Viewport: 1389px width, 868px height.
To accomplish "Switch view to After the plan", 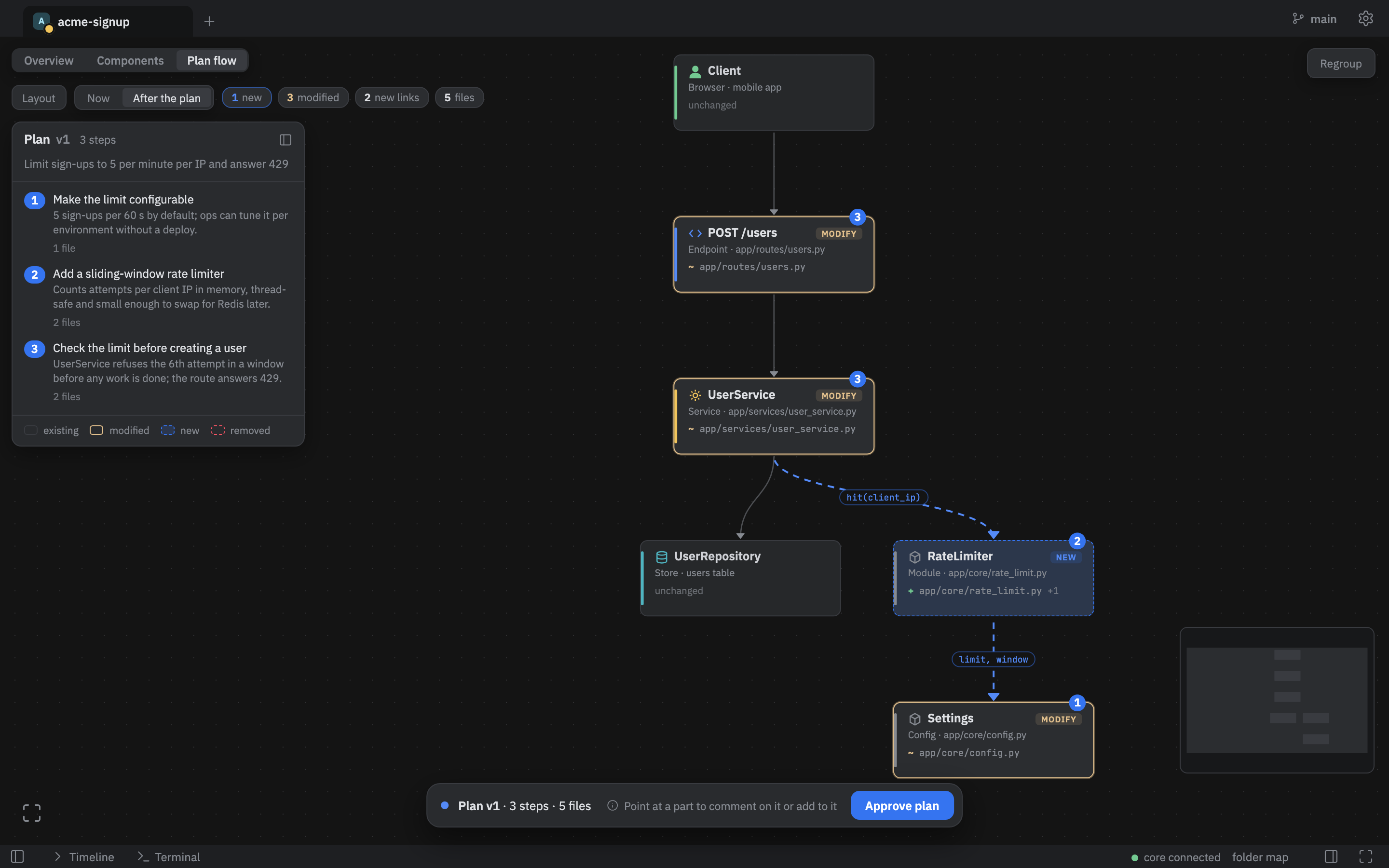I will [167, 98].
